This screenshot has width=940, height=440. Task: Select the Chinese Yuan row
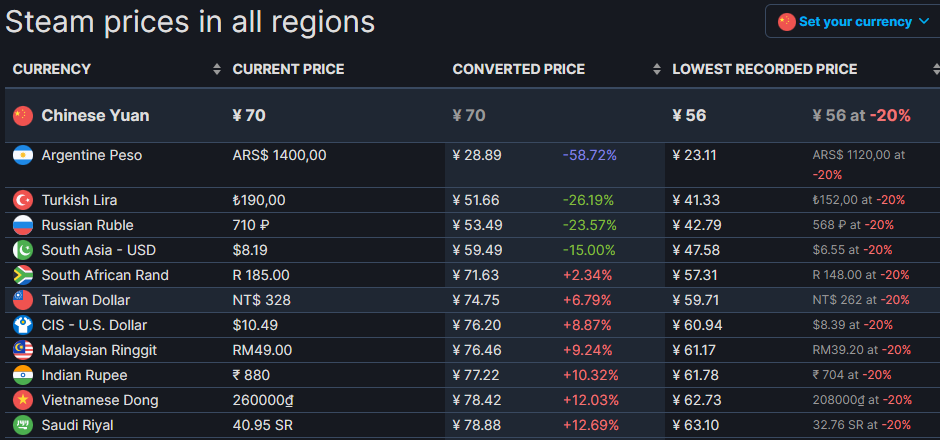click(x=95, y=116)
